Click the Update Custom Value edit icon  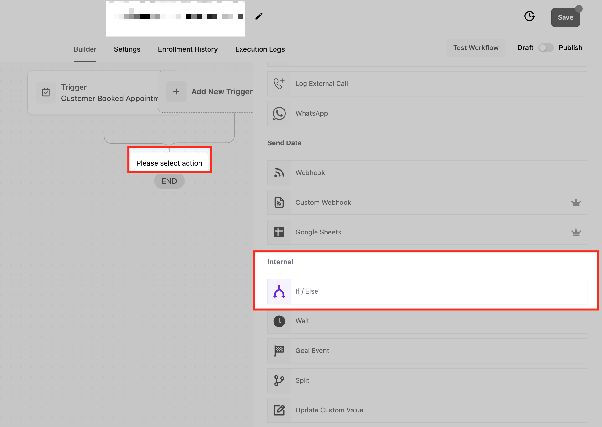click(x=279, y=410)
